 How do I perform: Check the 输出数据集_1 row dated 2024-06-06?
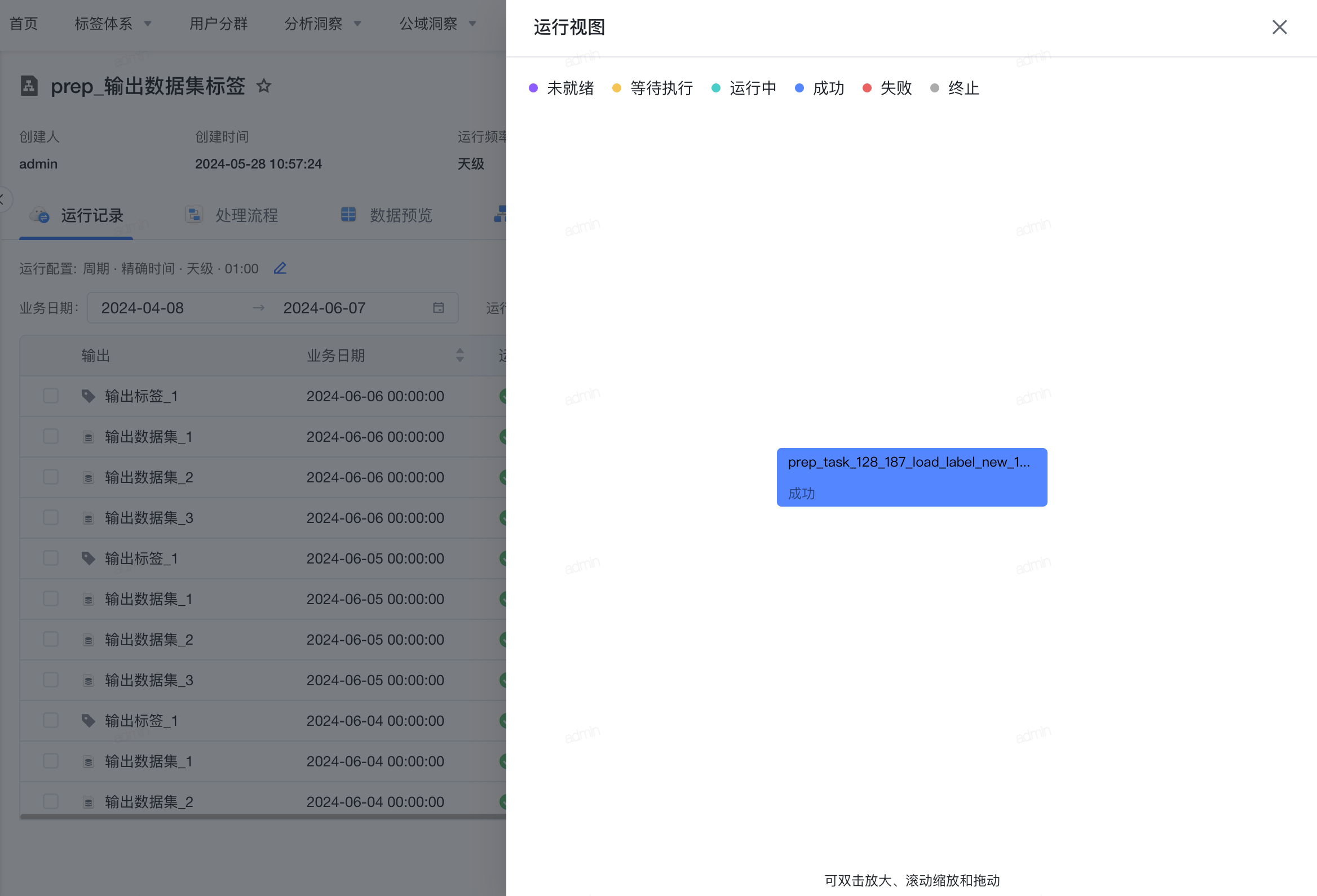pos(50,437)
